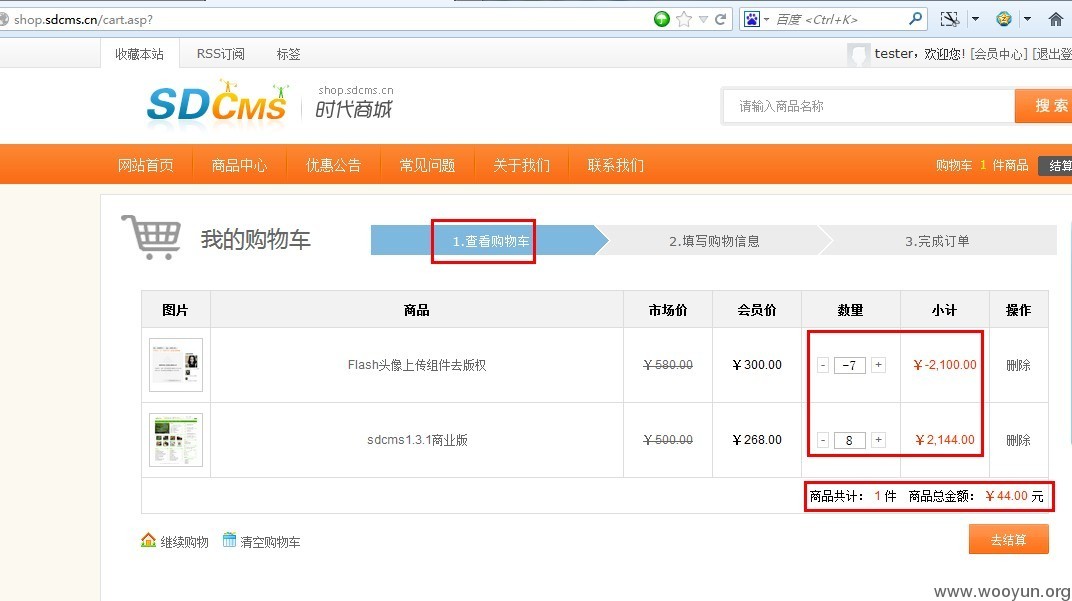Open Flash头像上传组件 product thumbnail

(176, 364)
